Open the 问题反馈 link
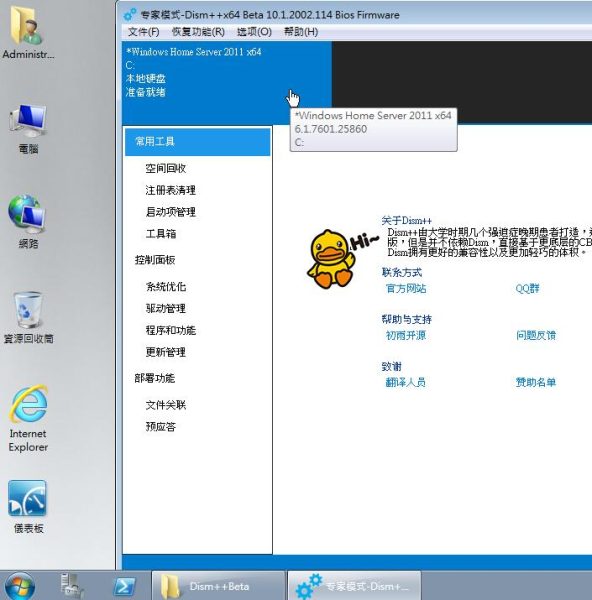The image size is (592, 600). pos(536,336)
